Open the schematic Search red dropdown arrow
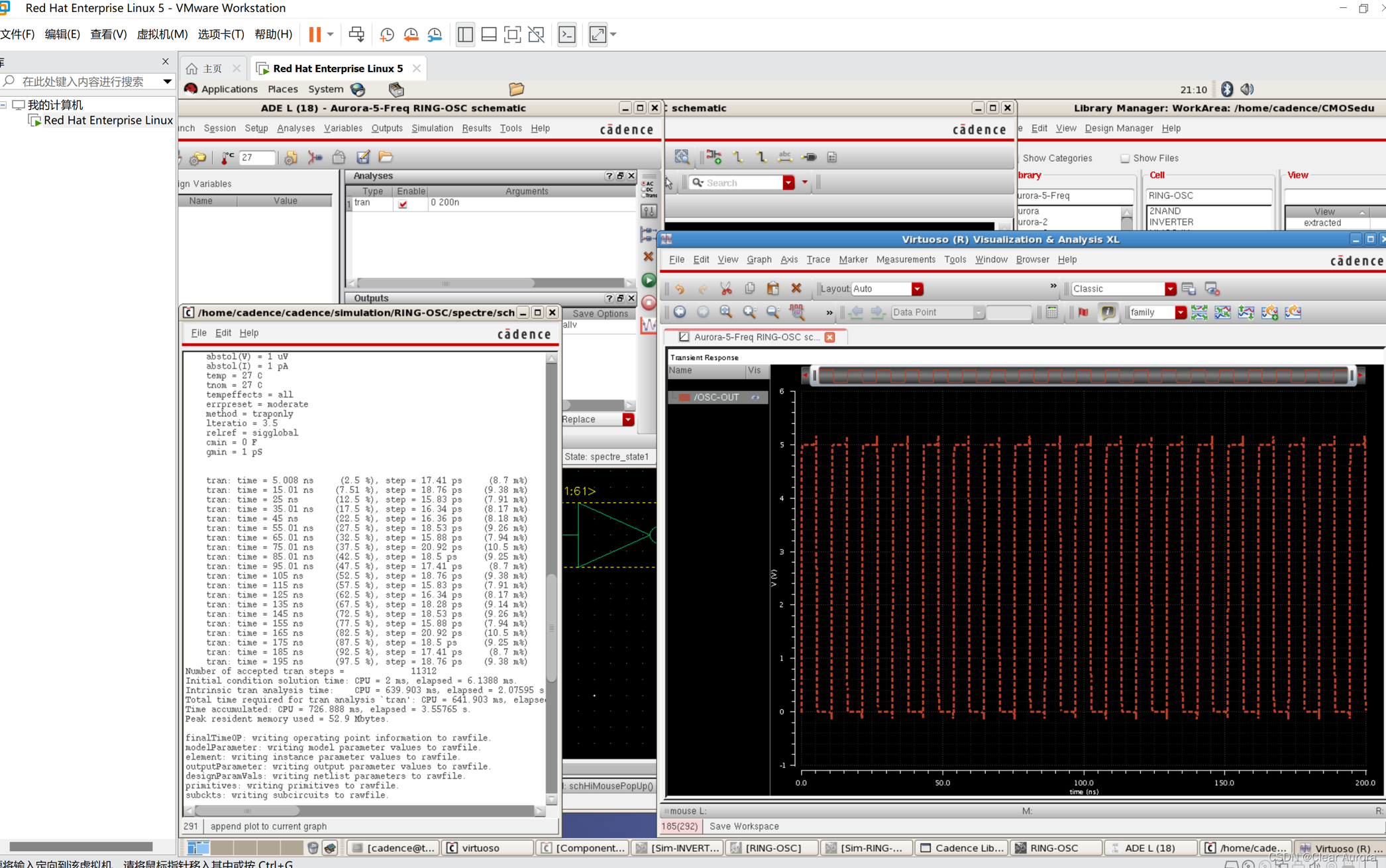Screen dimensions: 1386x868 pos(788,183)
